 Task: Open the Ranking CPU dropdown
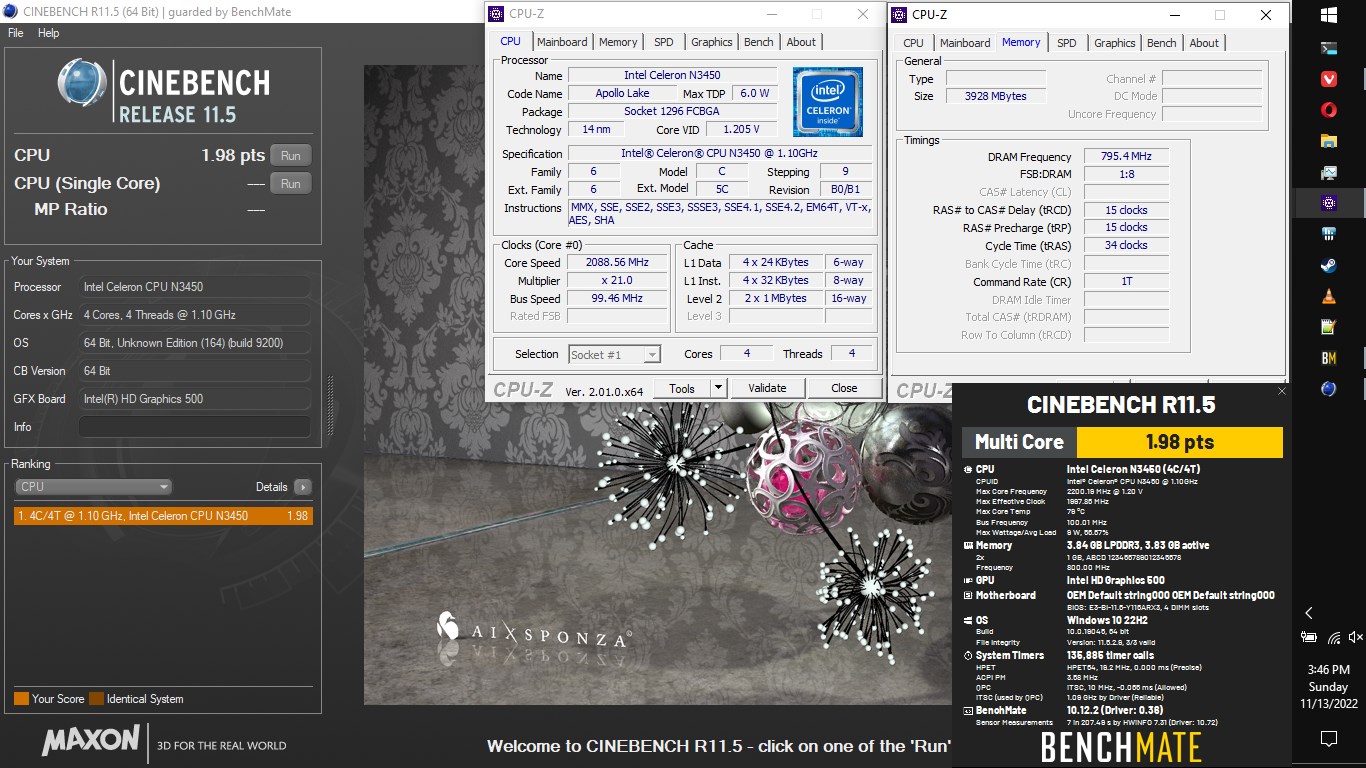point(94,487)
